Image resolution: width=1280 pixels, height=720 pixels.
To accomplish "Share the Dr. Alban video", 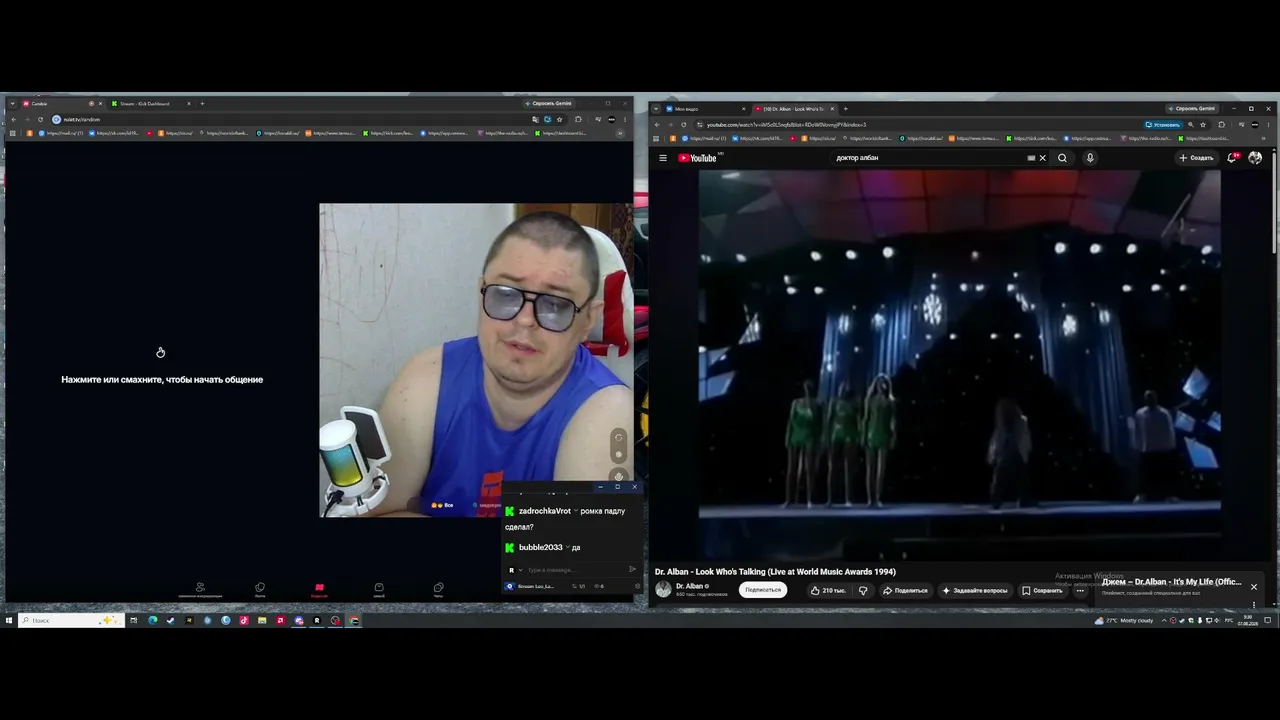I will [x=905, y=590].
